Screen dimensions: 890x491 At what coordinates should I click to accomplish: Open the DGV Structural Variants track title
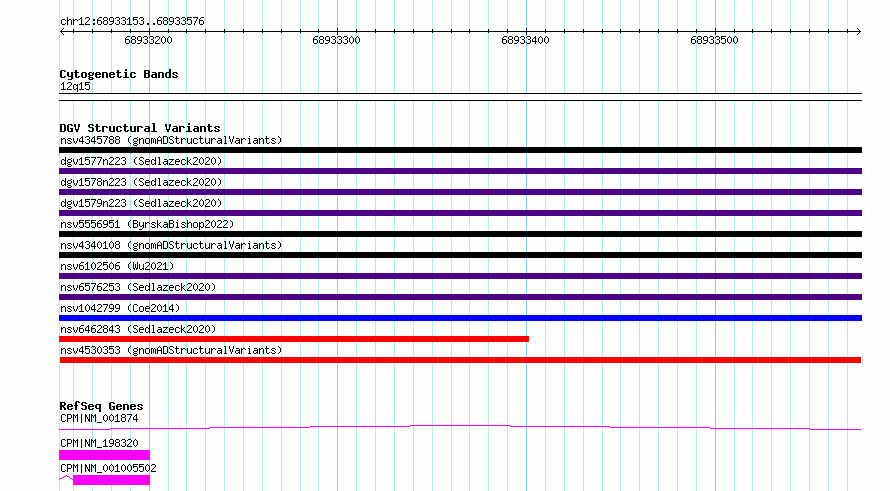pyautogui.click(x=140, y=128)
